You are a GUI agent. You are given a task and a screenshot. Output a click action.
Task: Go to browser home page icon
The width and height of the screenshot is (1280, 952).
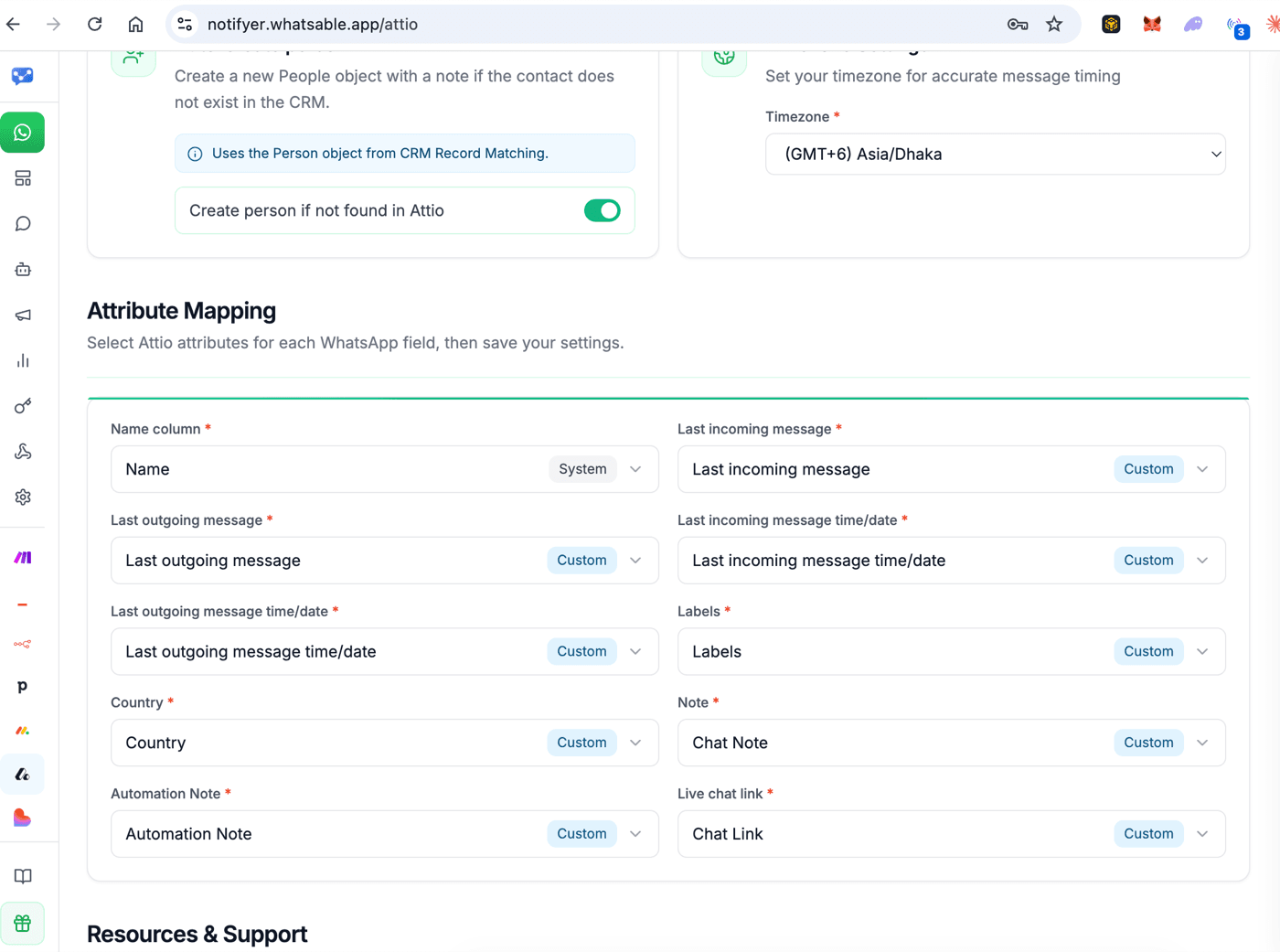[x=135, y=25]
